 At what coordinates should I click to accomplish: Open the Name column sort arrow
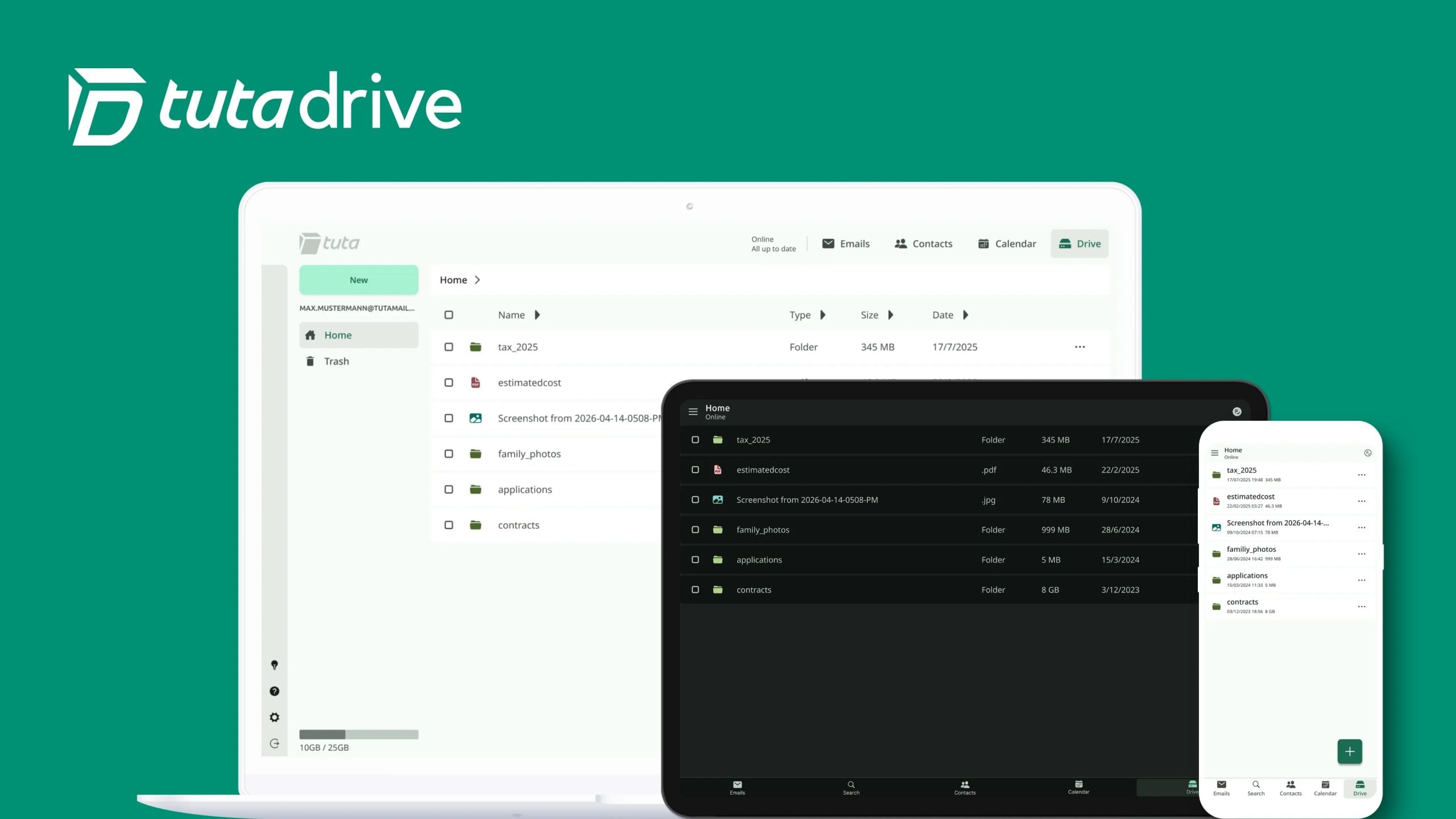[x=536, y=315]
